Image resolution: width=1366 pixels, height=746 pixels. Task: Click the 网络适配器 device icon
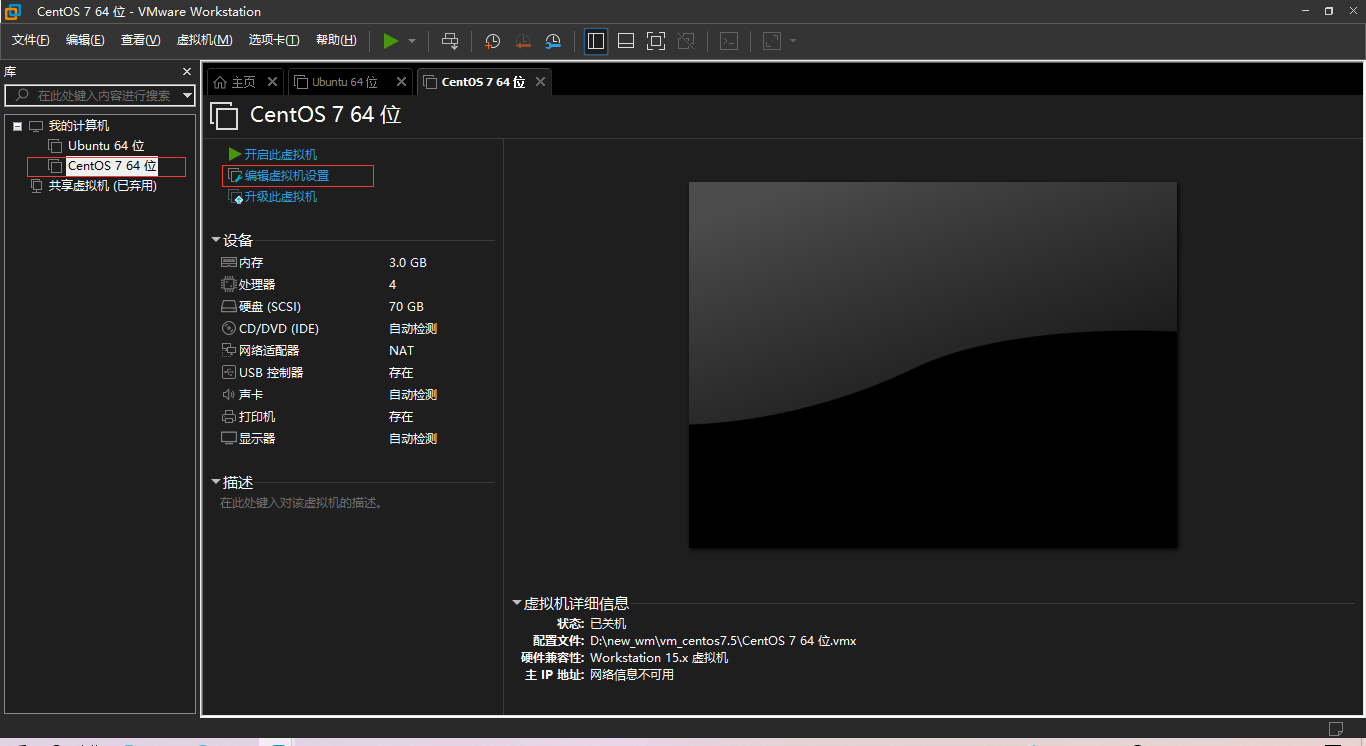pyautogui.click(x=229, y=351)
